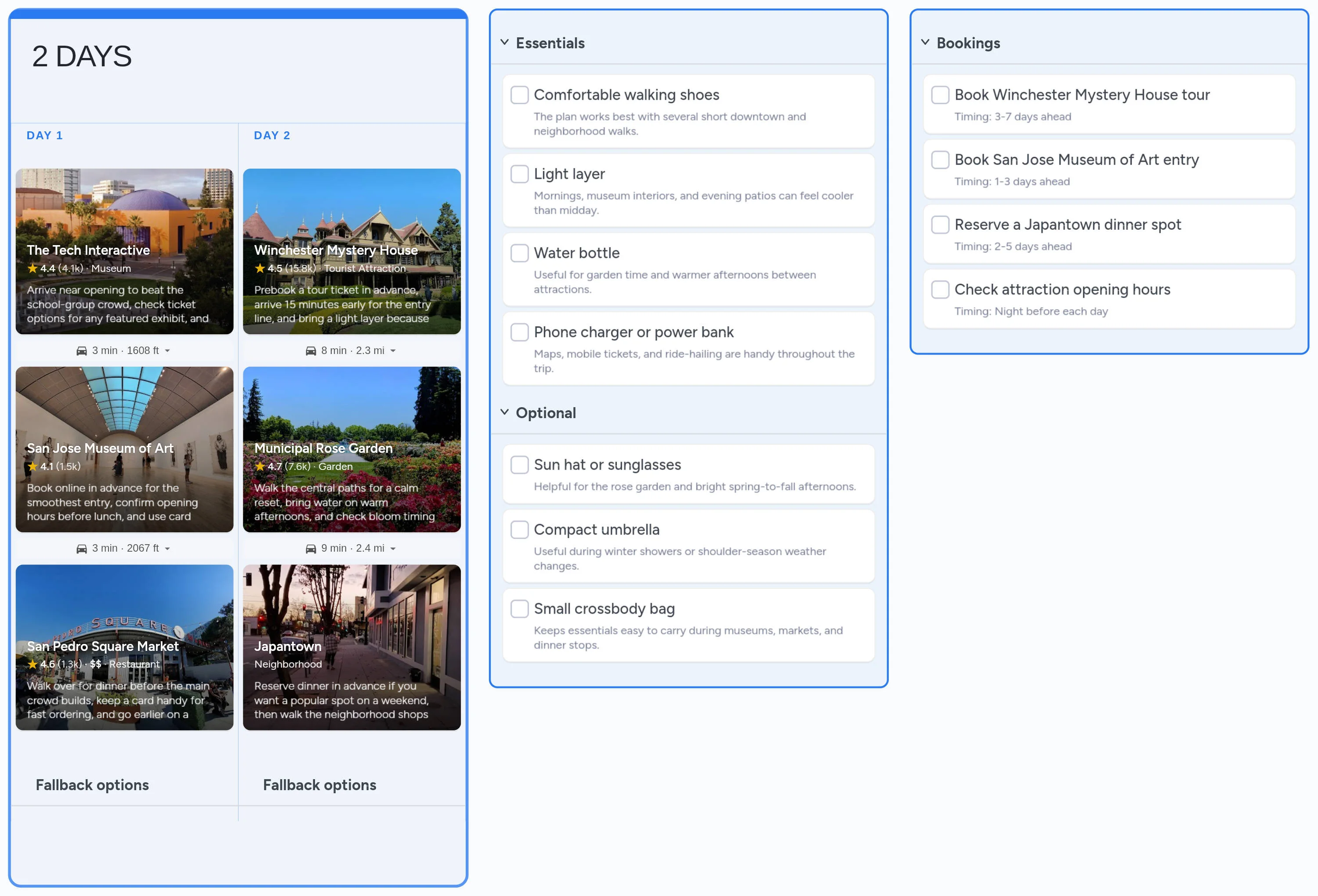Screen dimensions: 1318x896
Task: Collapse the Bookings section chevron
Action: [925, 42]
